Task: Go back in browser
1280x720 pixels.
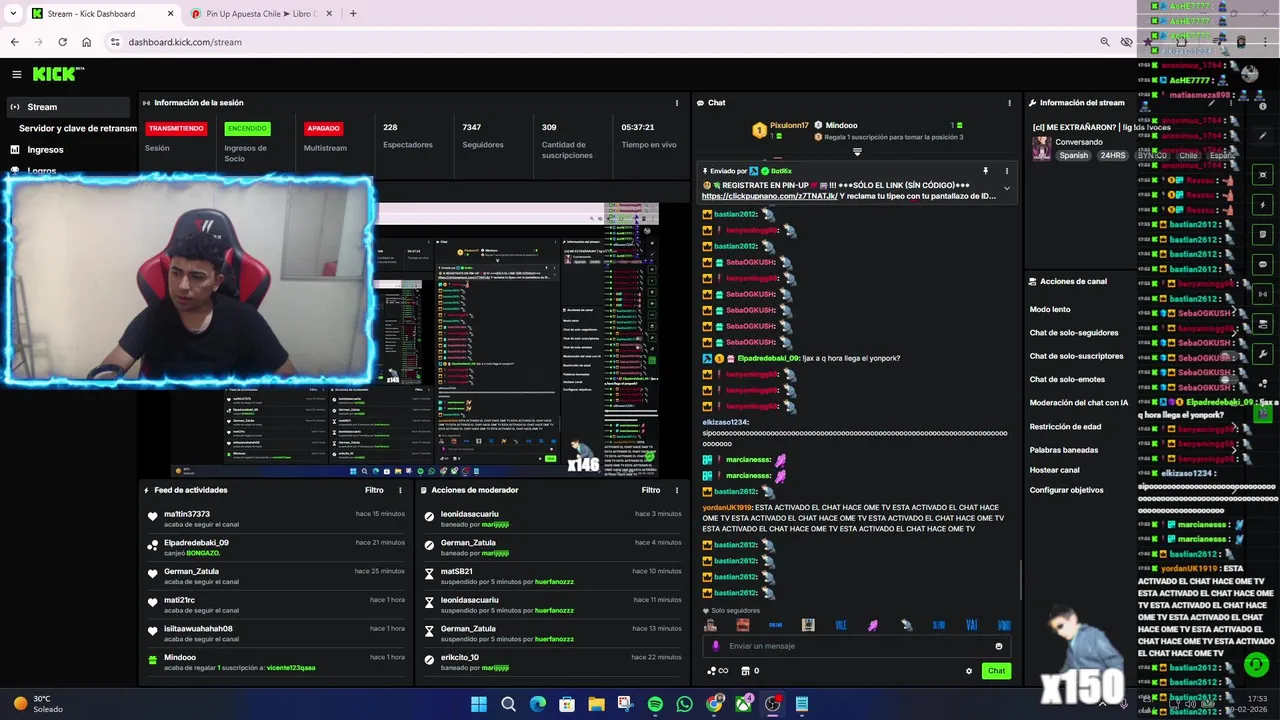Action: point(14,42)
